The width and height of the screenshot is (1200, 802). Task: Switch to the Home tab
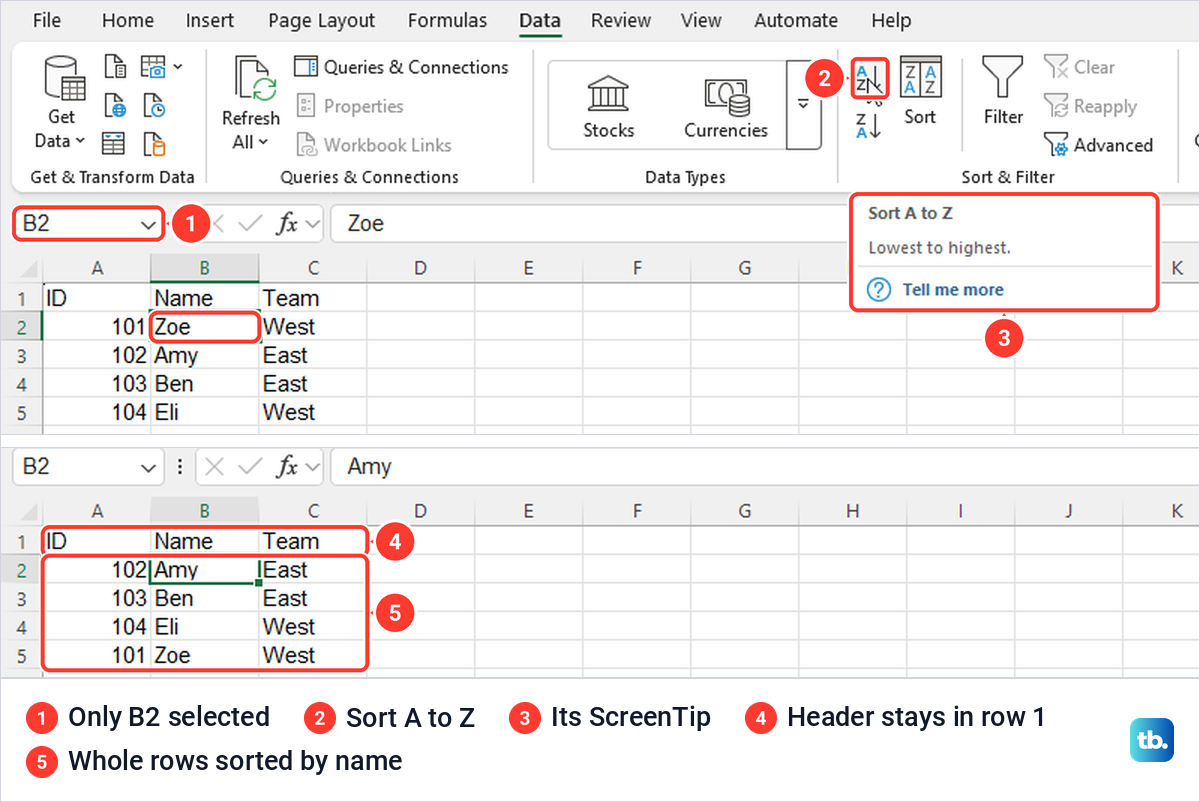128,20
